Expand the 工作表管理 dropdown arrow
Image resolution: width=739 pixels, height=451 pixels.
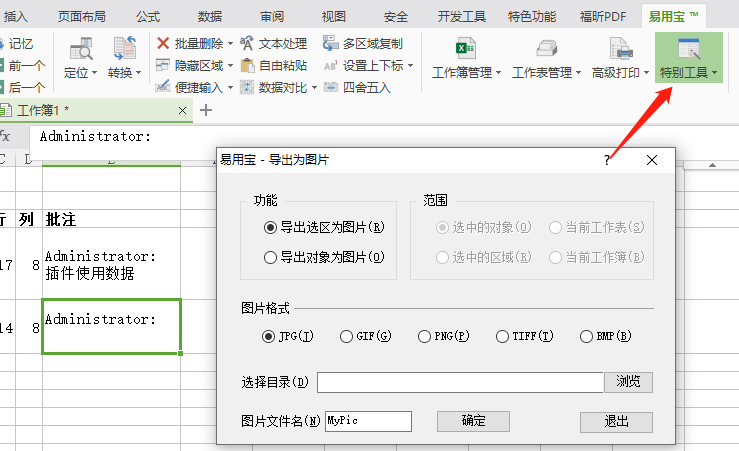578,73
